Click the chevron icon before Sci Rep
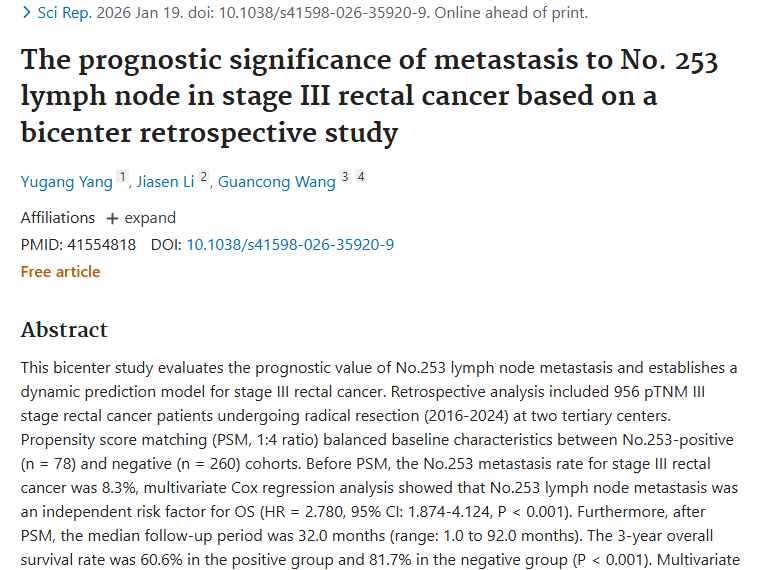 point(26,13)
